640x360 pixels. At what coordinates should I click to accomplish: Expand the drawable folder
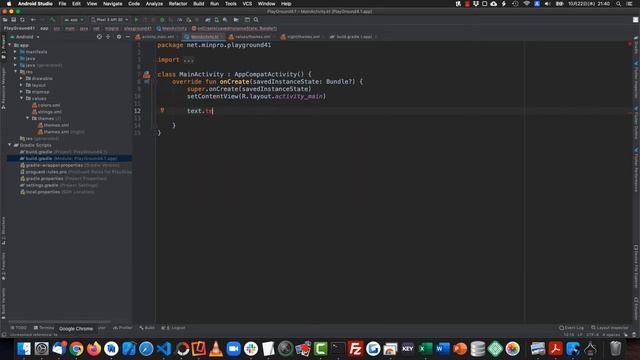click(21, 78)
